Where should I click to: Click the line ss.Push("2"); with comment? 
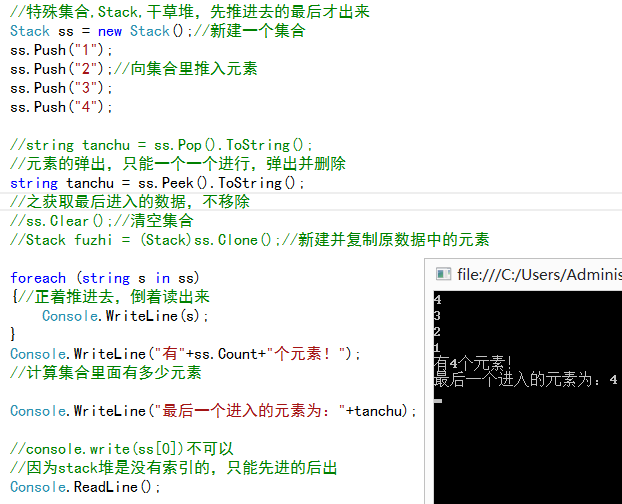[134, 69]
